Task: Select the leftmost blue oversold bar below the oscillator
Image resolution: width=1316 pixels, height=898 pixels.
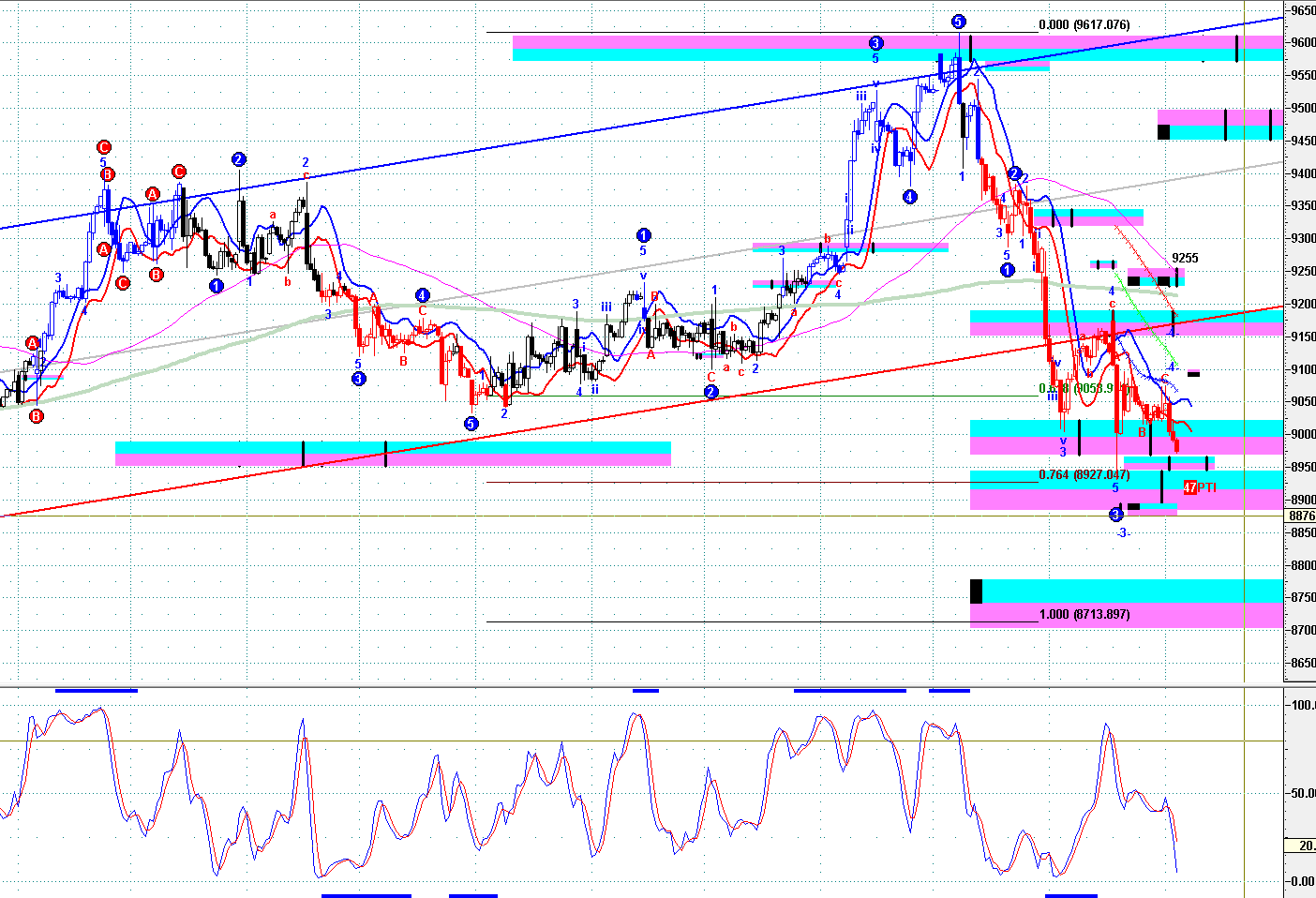Action: pos(366,895)
